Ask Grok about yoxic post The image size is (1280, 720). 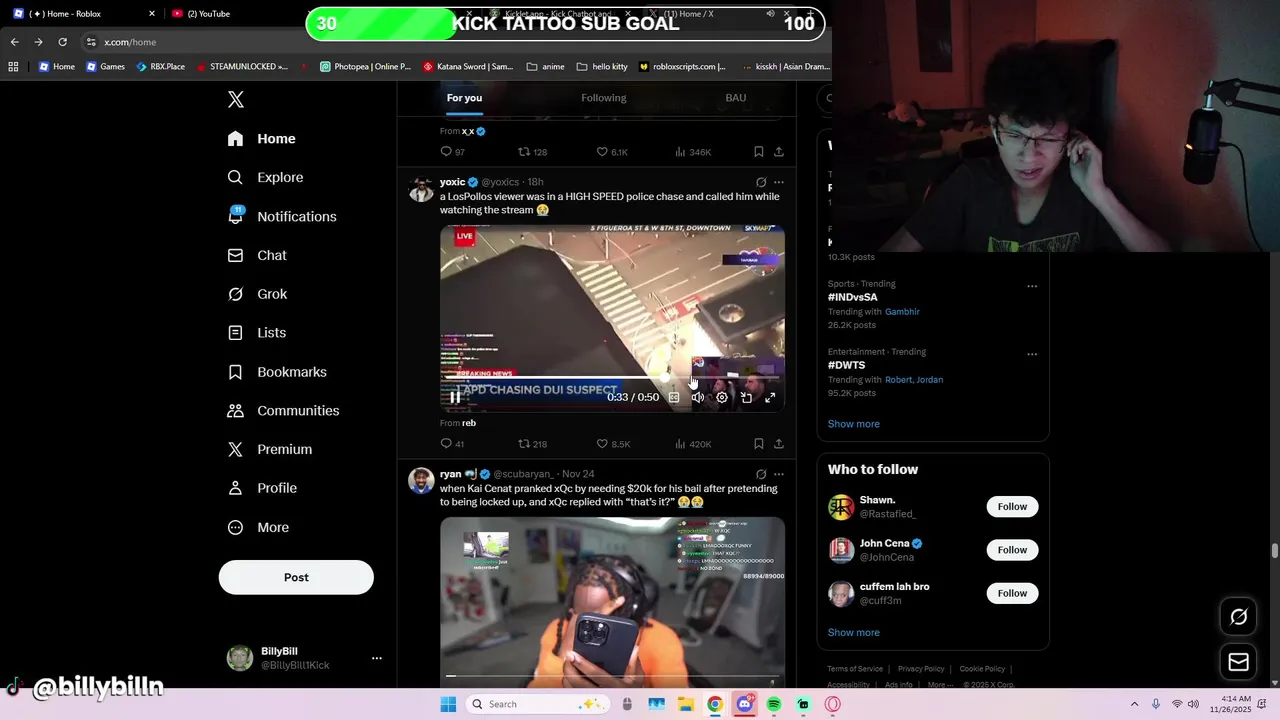coord(761,182)
